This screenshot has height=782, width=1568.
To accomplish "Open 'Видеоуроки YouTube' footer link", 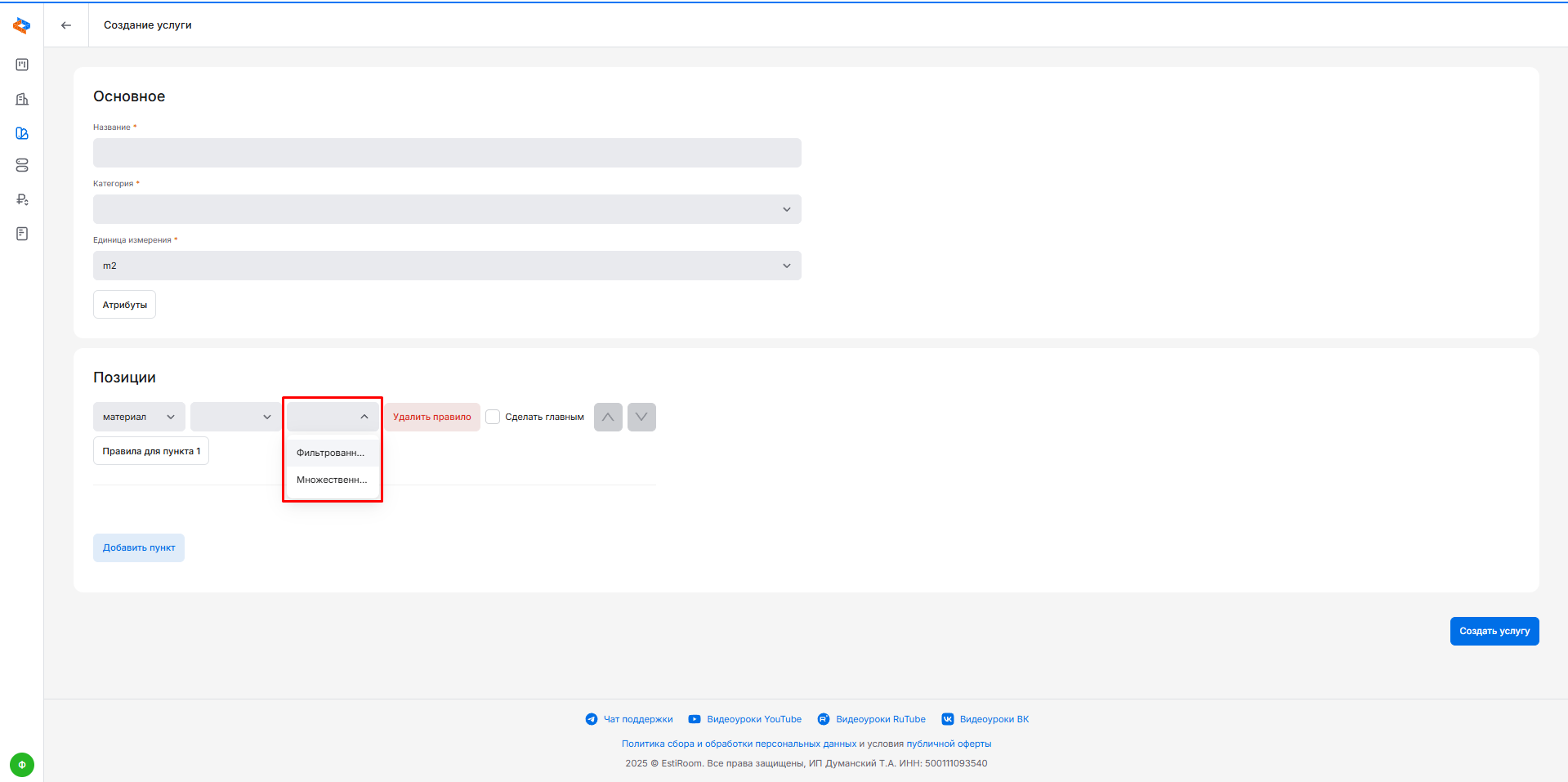I will 753,719.
